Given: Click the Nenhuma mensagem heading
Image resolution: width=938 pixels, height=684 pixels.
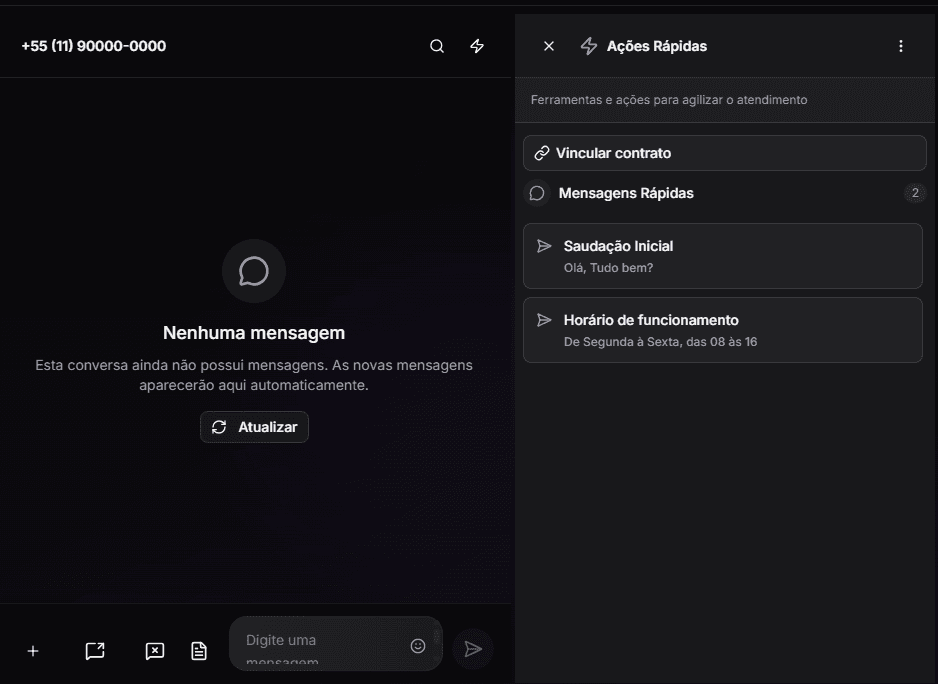Looking at the screenshot, I should [x=254, y=333].
